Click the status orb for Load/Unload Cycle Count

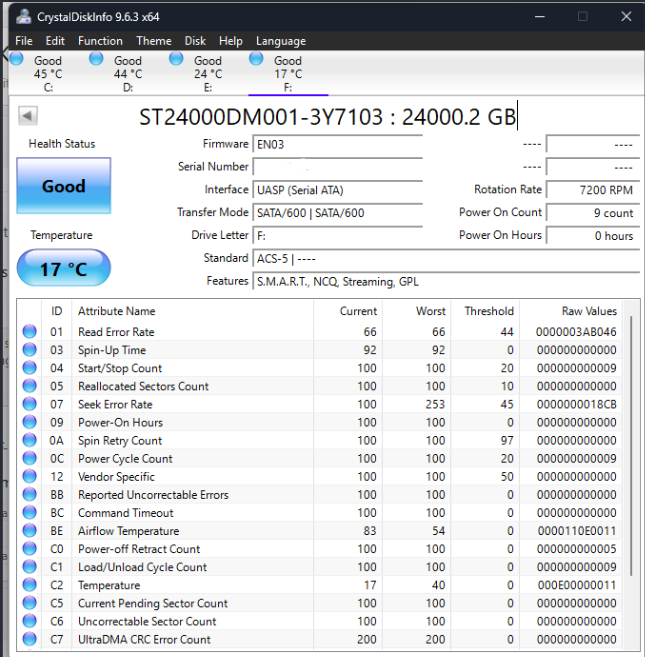click(x=29, y=566)
